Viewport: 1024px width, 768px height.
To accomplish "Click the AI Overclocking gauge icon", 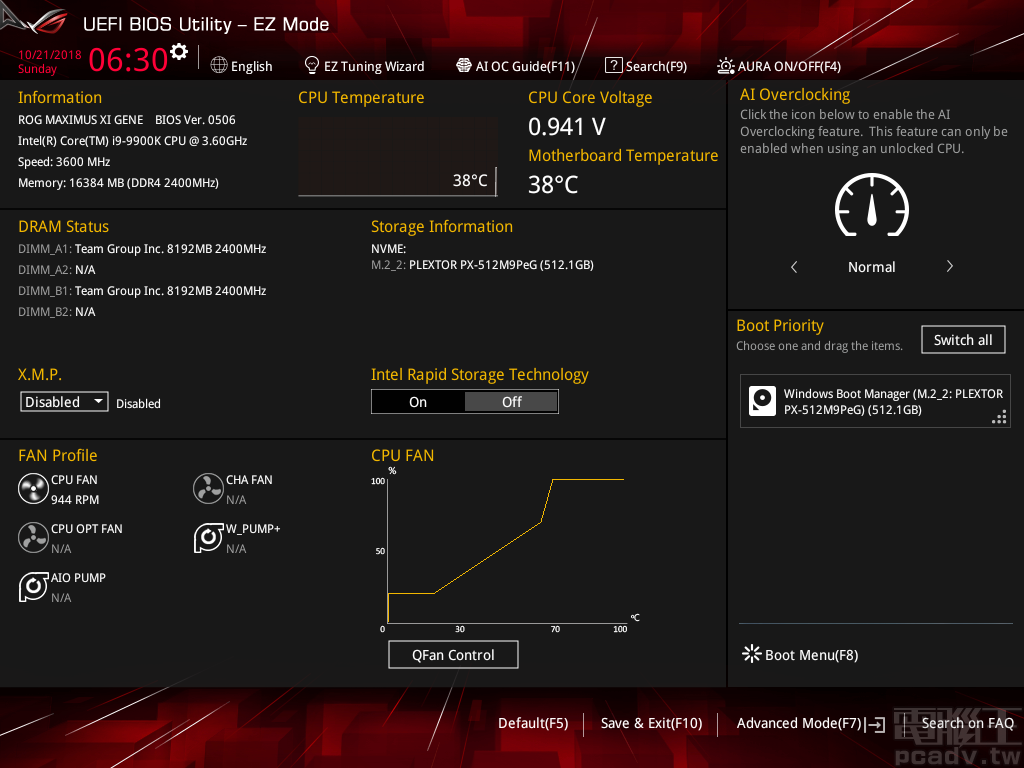I will pos(872,205).
